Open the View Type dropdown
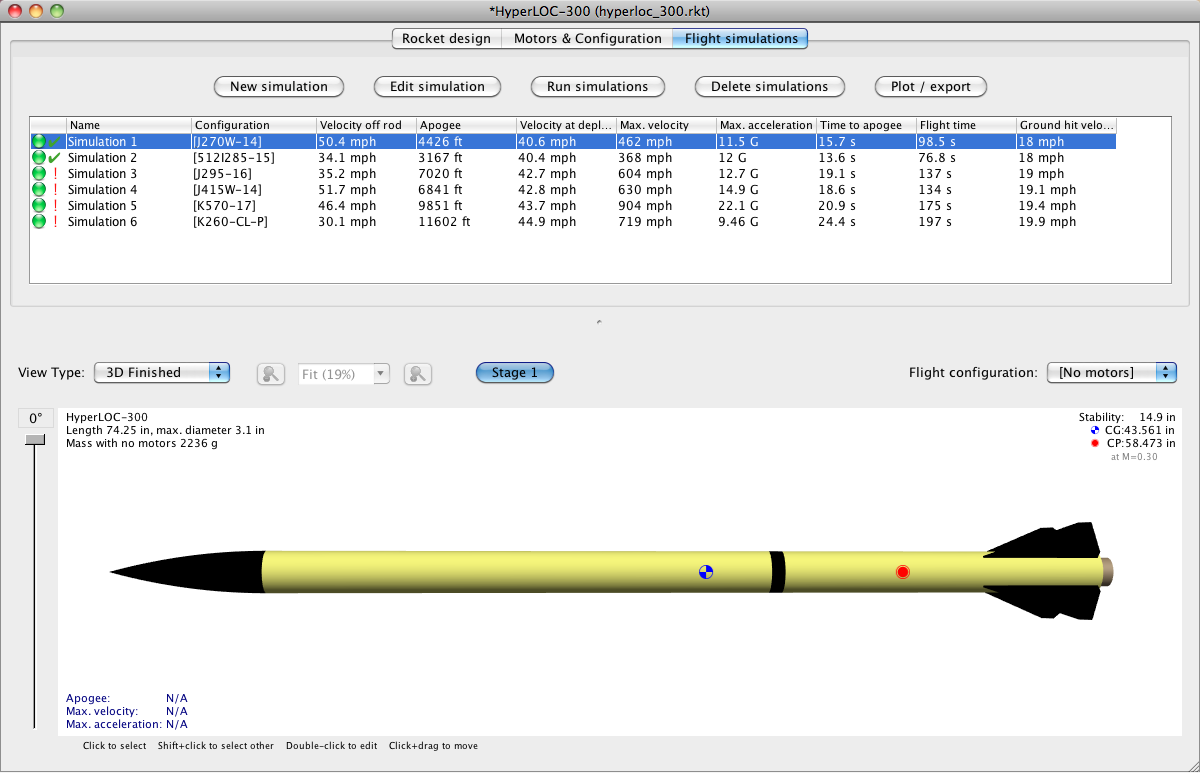Screen dimensions: 1200x773 click(x=162, y=373)
